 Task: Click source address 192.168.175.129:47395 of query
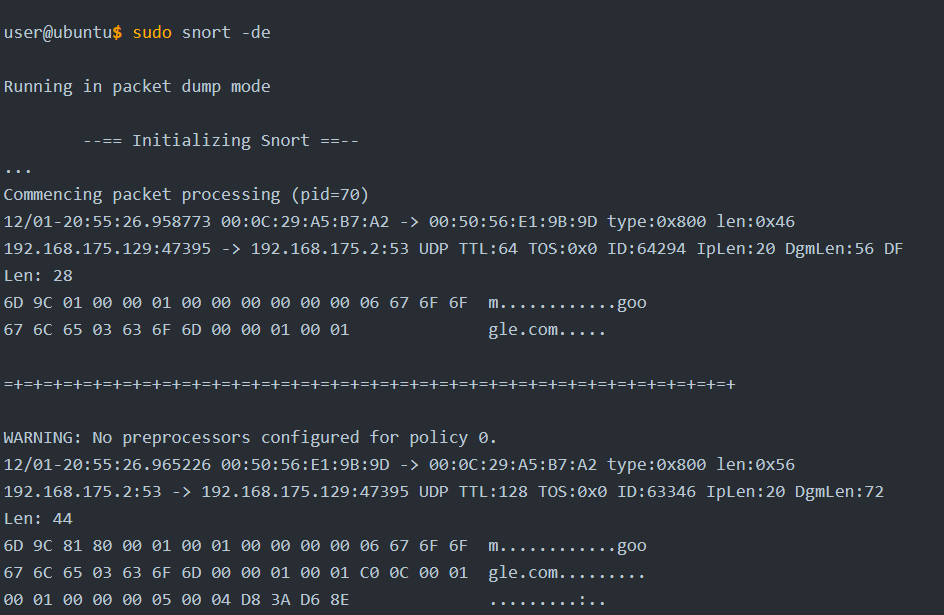107,249
